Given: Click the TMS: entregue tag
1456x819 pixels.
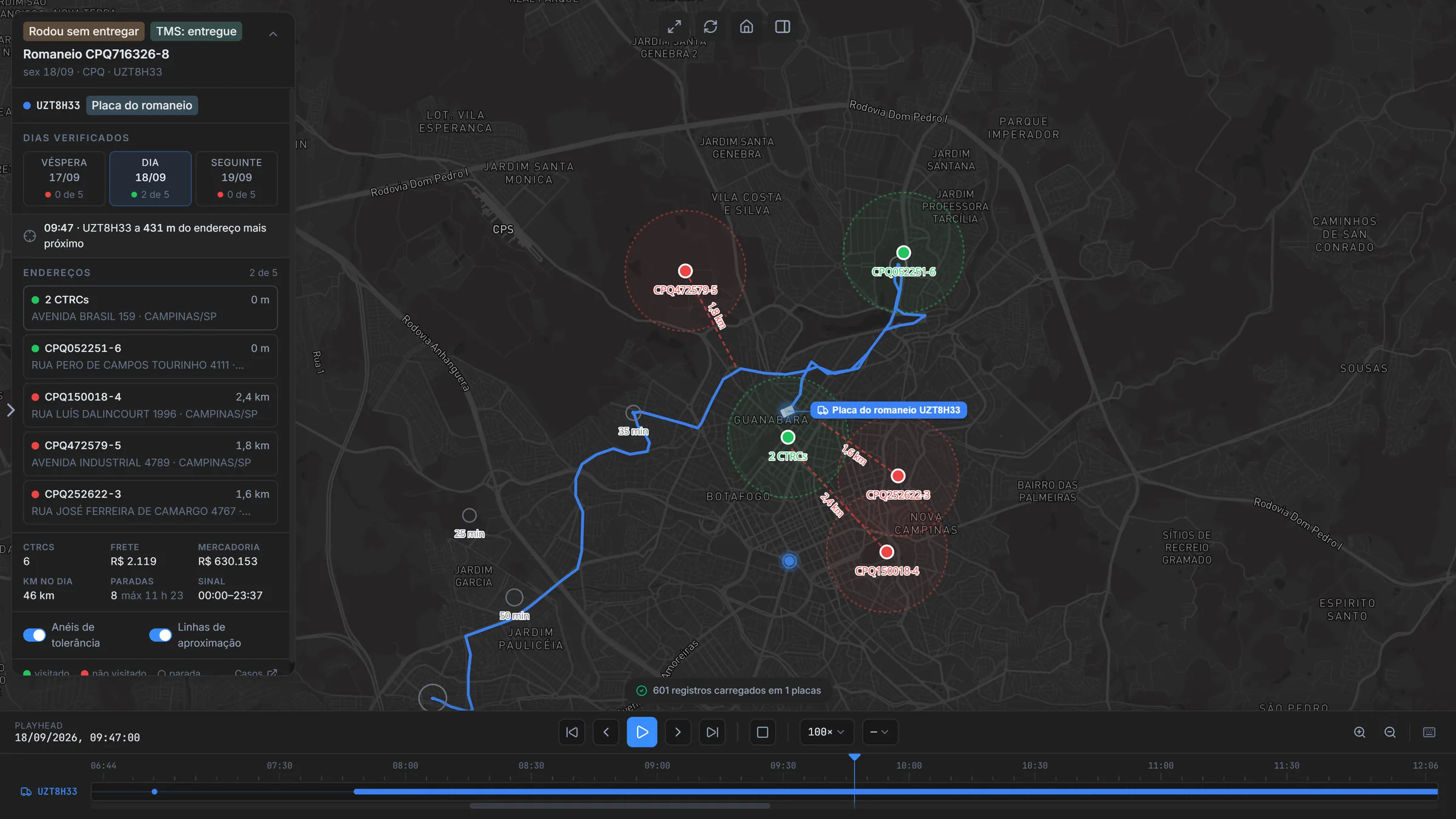Looking at the screenshot, I should (x=196, y=32).
